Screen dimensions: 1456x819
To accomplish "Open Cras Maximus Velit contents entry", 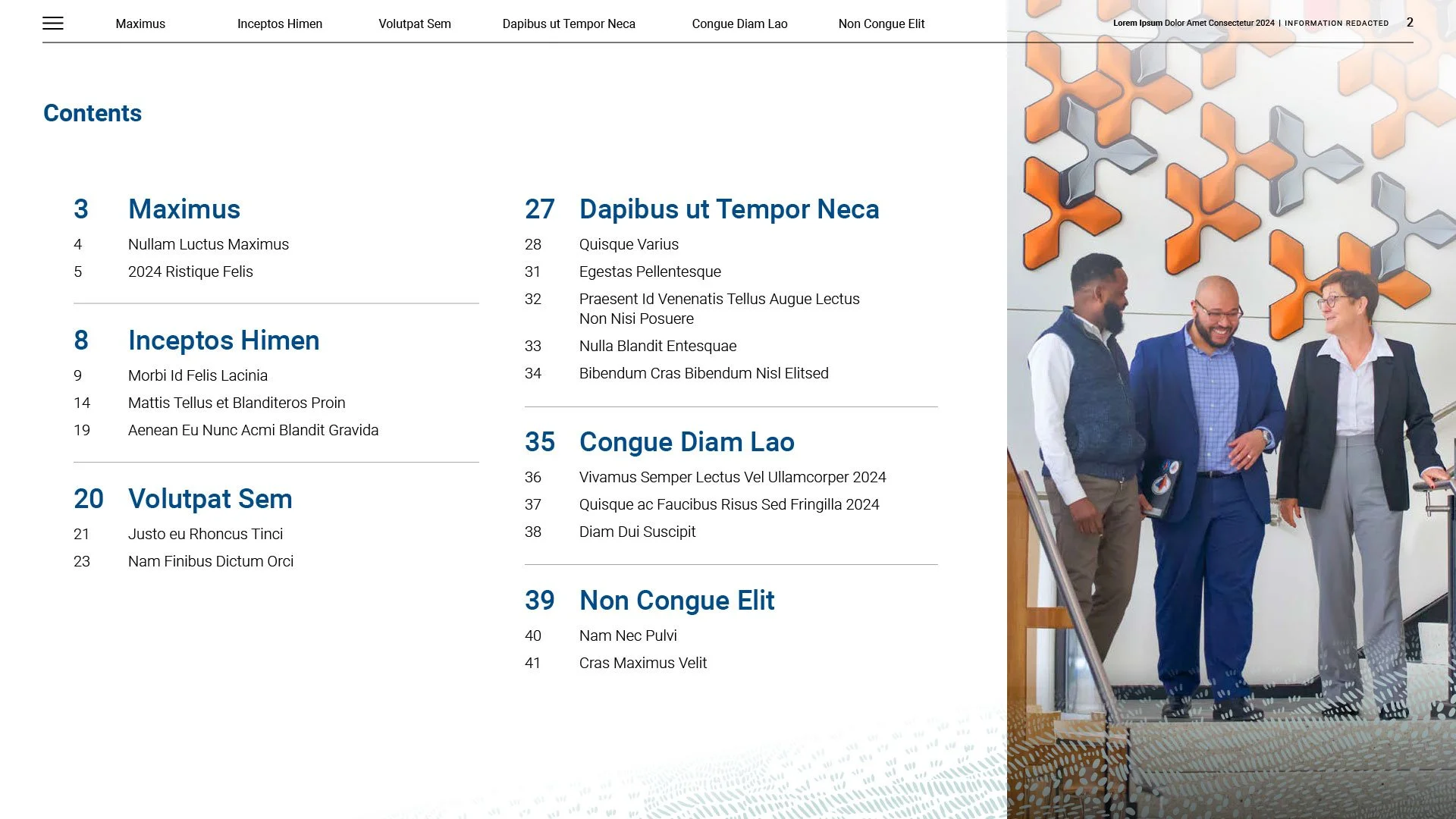I will [642, 663].
